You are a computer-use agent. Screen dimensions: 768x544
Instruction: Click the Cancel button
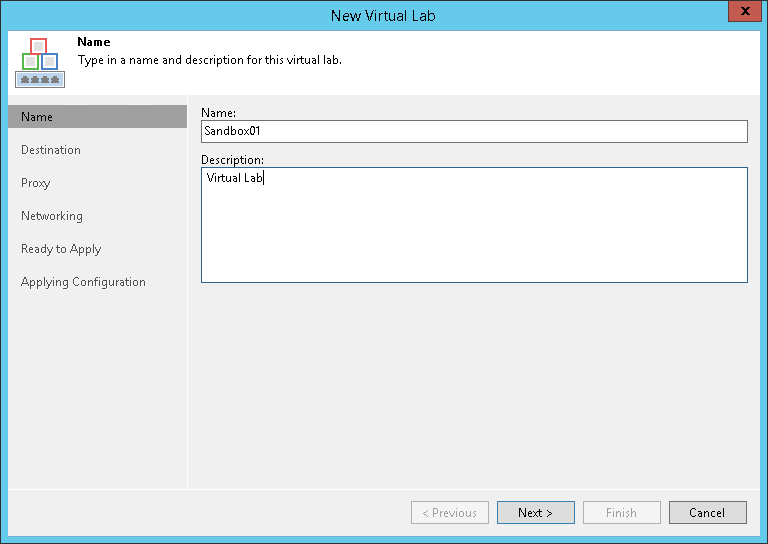coord(707,513)
